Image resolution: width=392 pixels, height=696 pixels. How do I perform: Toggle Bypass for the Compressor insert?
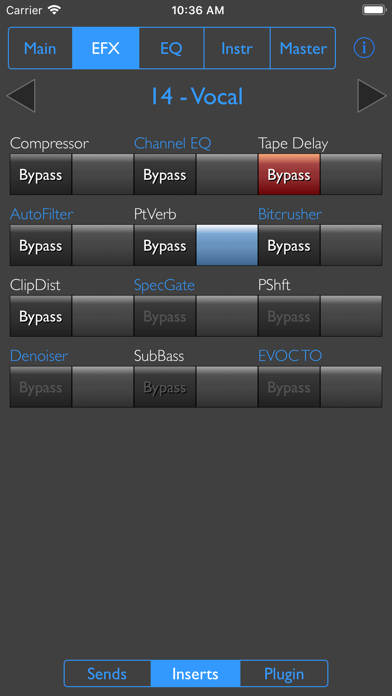(x=40, y=174)
